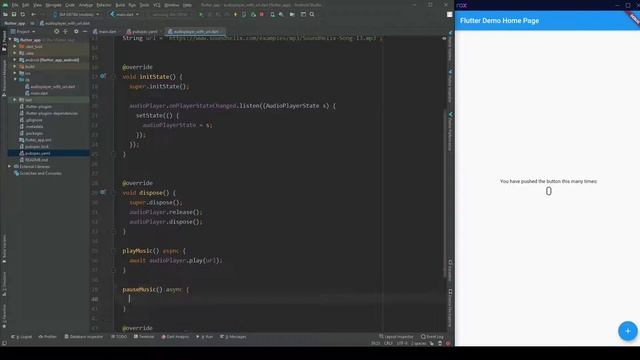Select pubspec.lock in project tree

34,147
